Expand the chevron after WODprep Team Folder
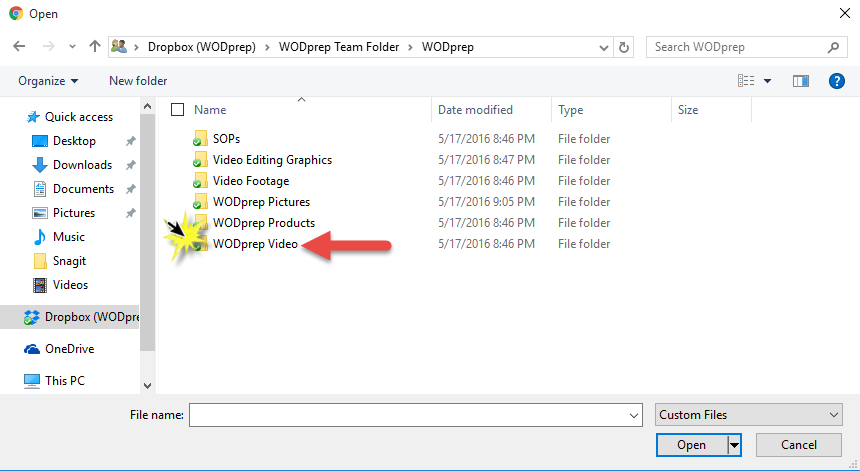This screenshot has height=471, width=860. click(410, 48)
